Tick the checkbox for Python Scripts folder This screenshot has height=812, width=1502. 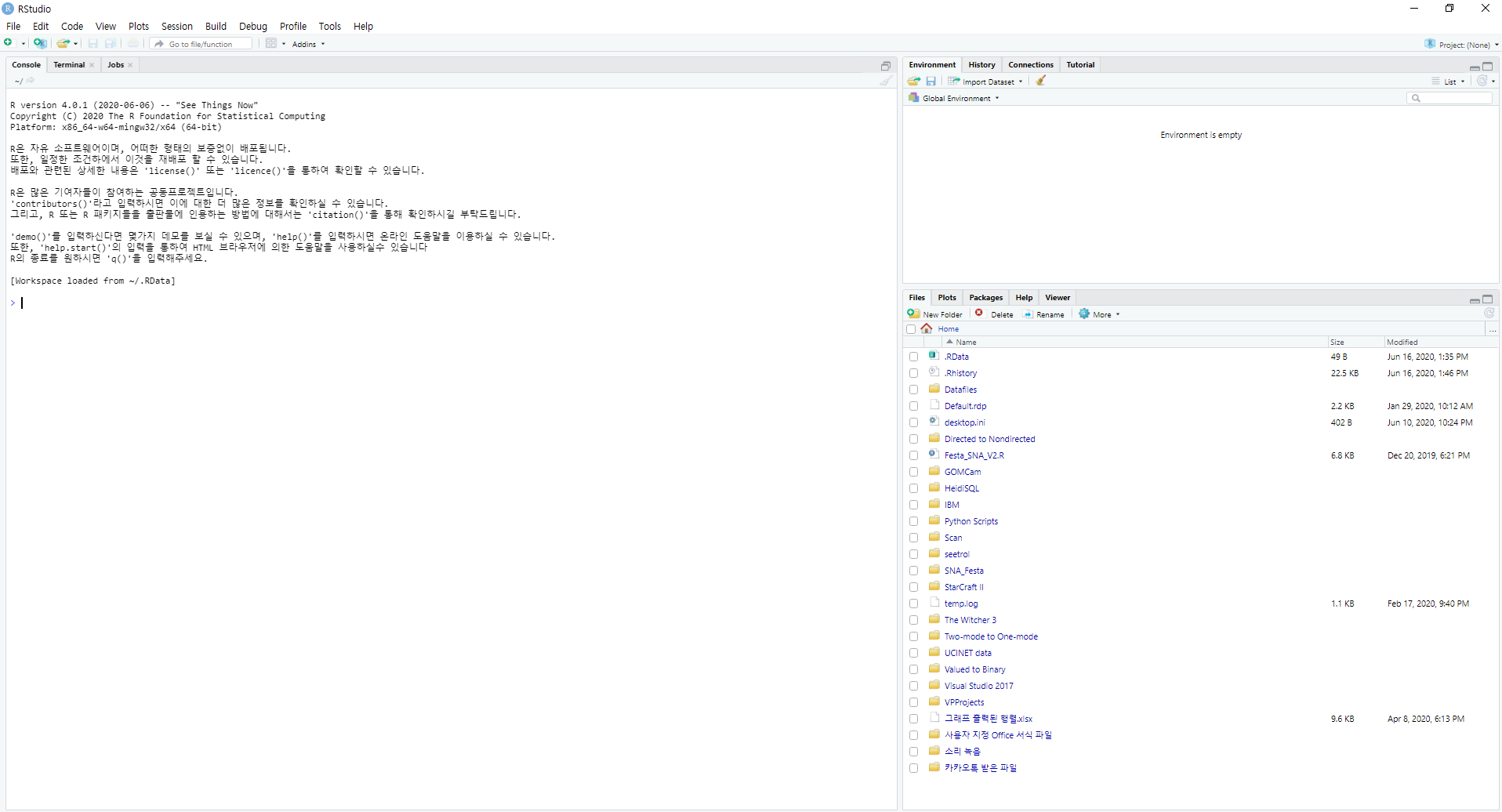tap(913, 521)
